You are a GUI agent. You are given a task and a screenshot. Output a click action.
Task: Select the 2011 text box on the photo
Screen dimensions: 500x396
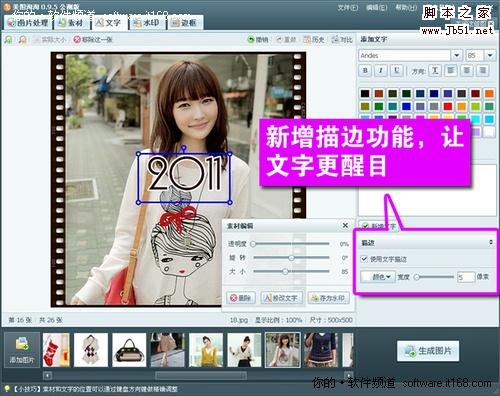[184, 178]
